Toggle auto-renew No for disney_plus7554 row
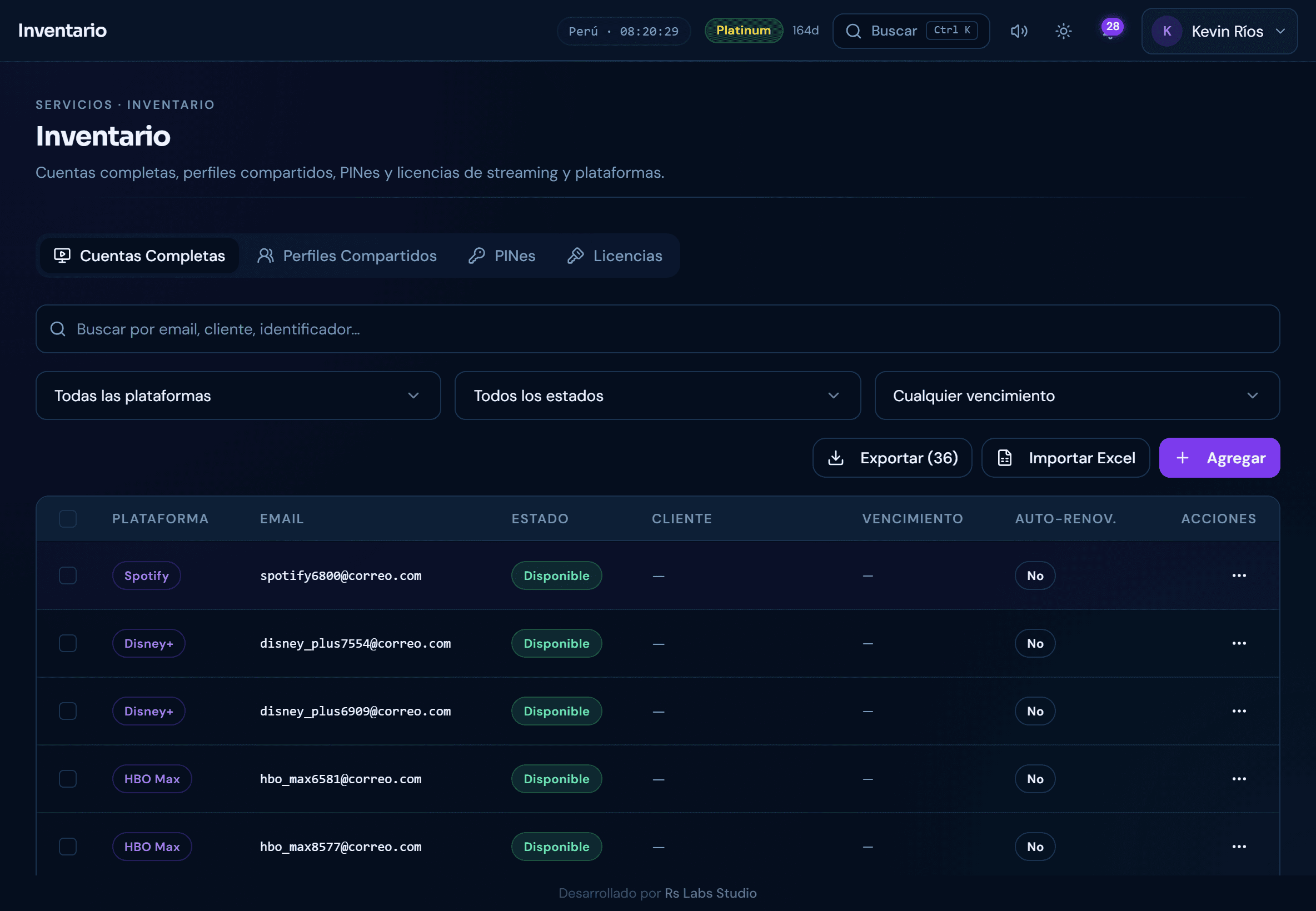Viewport: 1316px width, 911px height. (1035, 643)
